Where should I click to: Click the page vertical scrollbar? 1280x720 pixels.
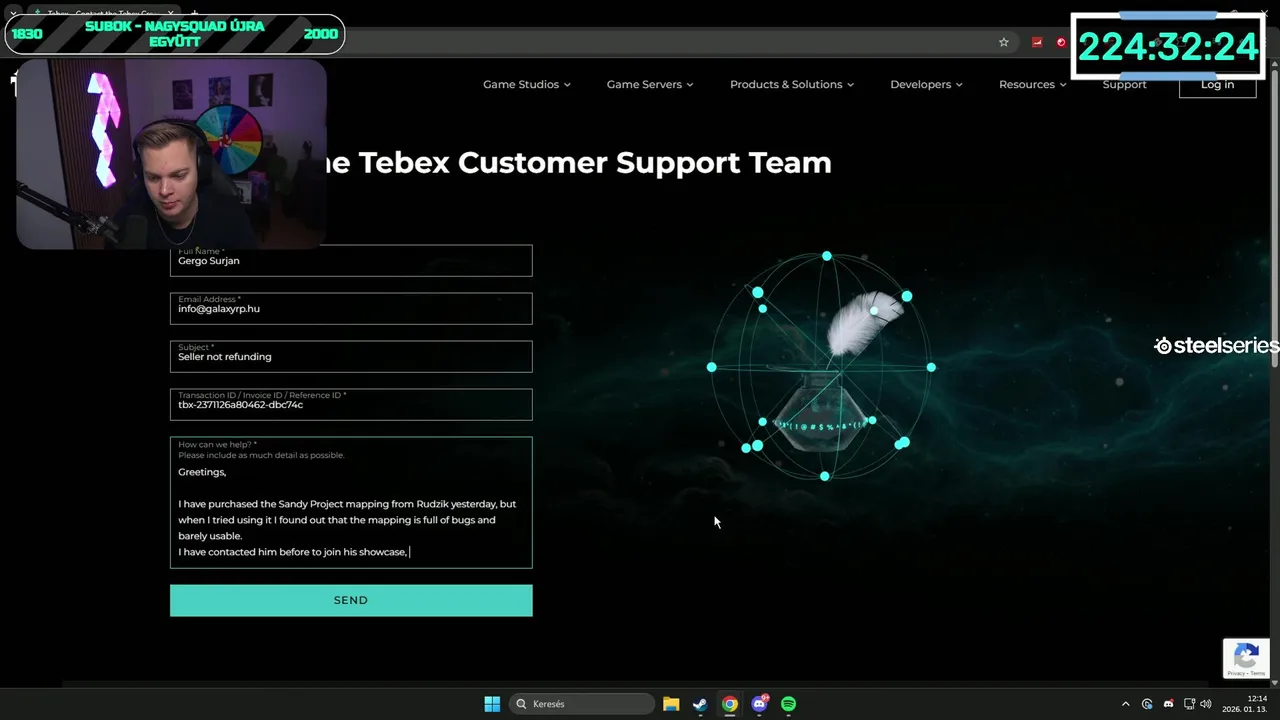(1274, 220)
